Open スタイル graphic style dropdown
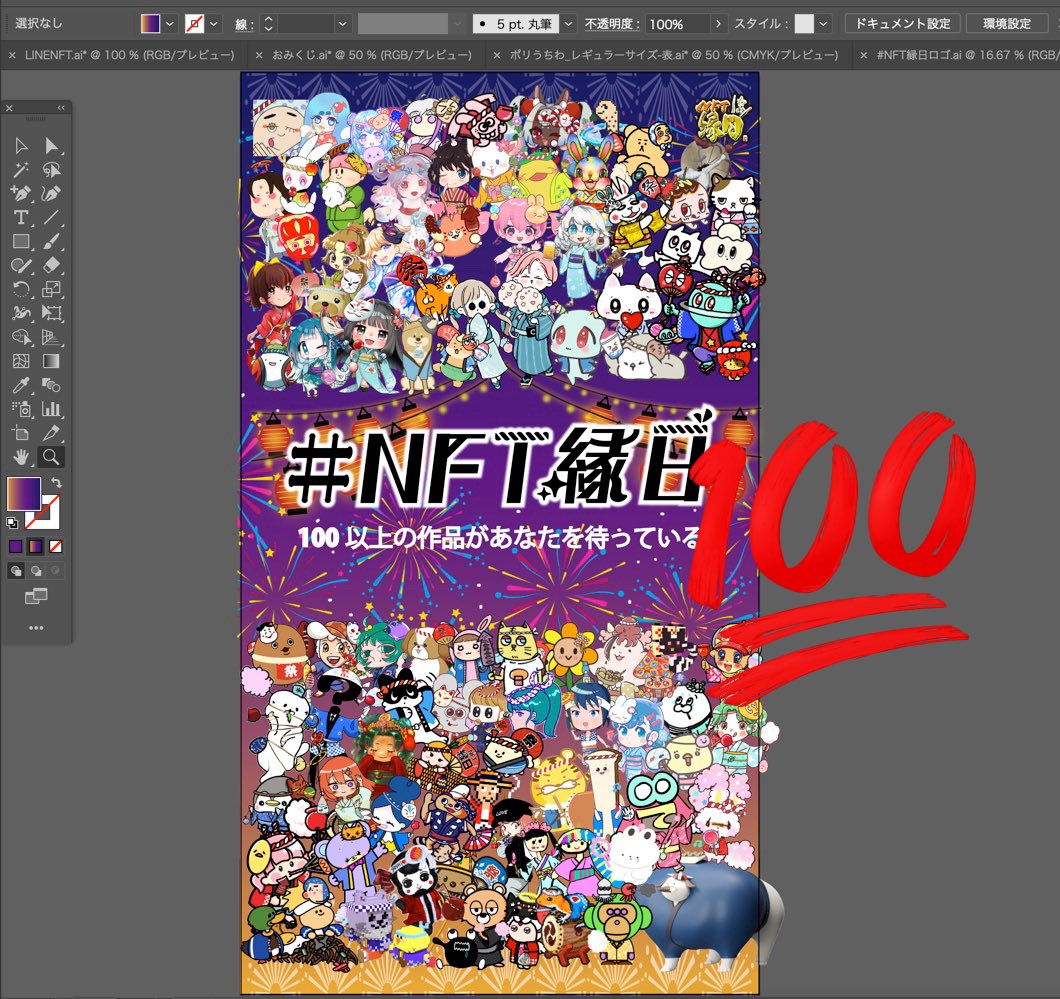Viewport: 1060px width, 999px height. [823, 24]
